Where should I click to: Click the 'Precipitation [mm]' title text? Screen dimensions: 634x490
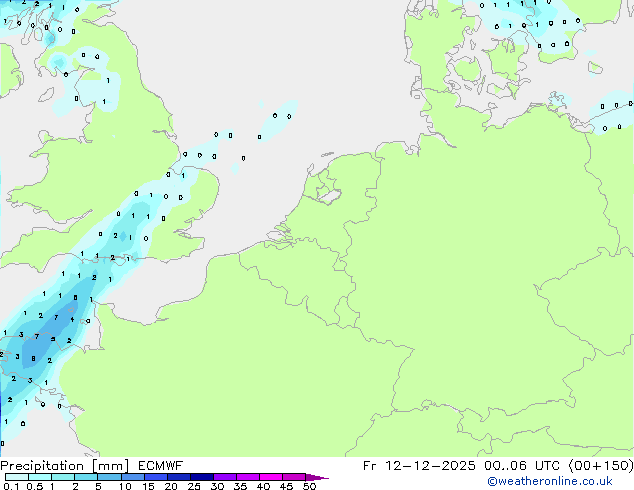pyautogui.click(x=65, y=466)
